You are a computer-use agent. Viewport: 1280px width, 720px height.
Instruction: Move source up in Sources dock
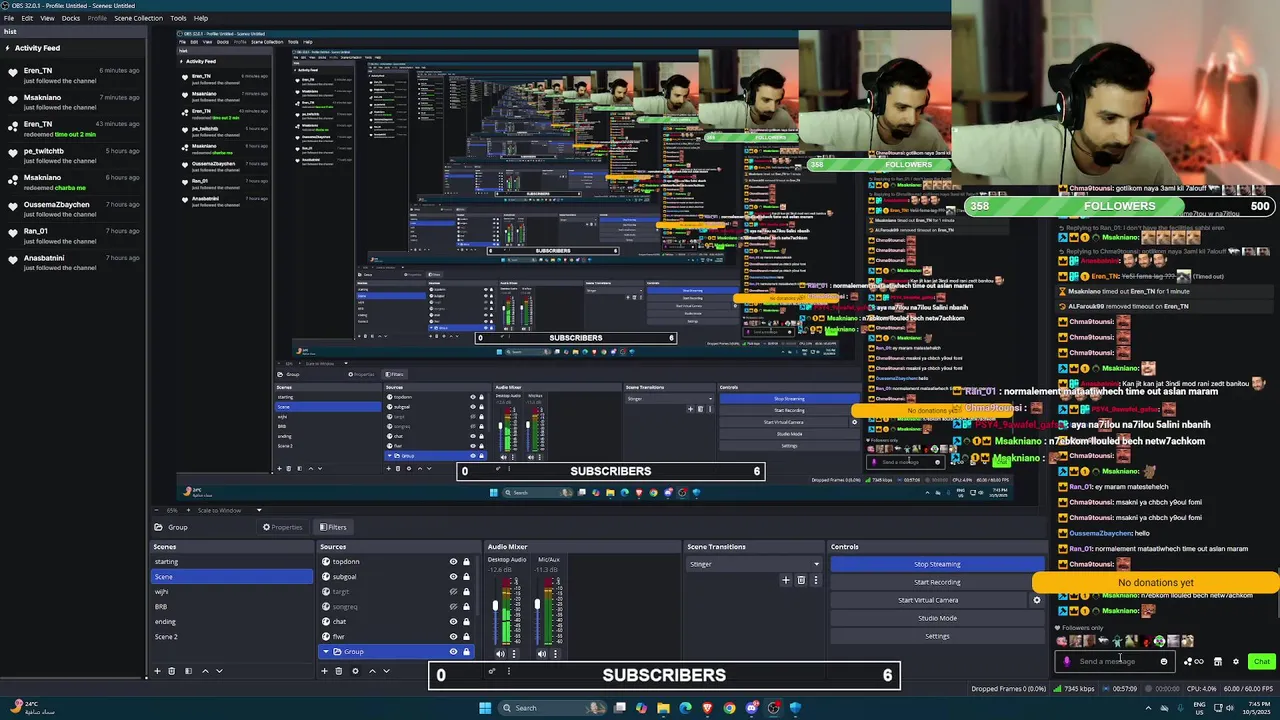click(372, 671)
